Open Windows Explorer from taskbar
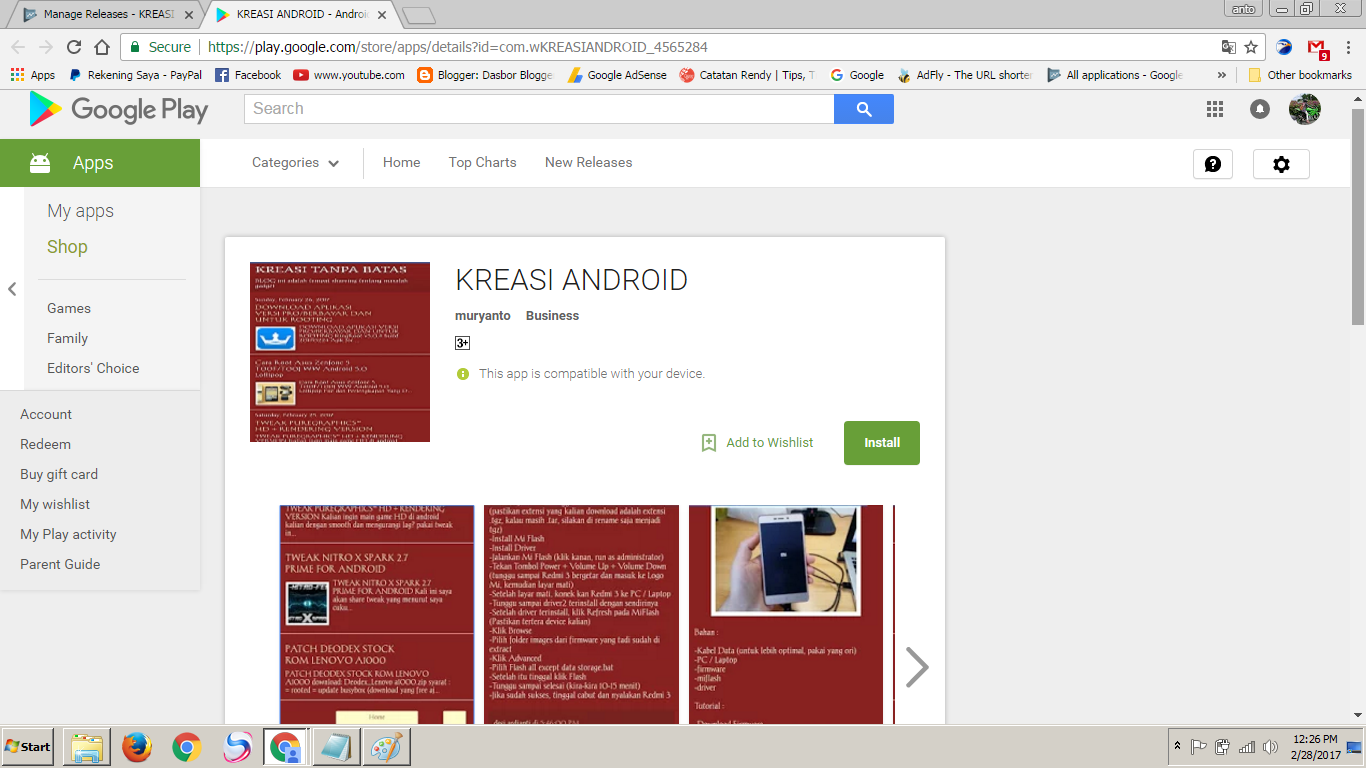This screenshot has height=768, width=1366. coord(87,747)
